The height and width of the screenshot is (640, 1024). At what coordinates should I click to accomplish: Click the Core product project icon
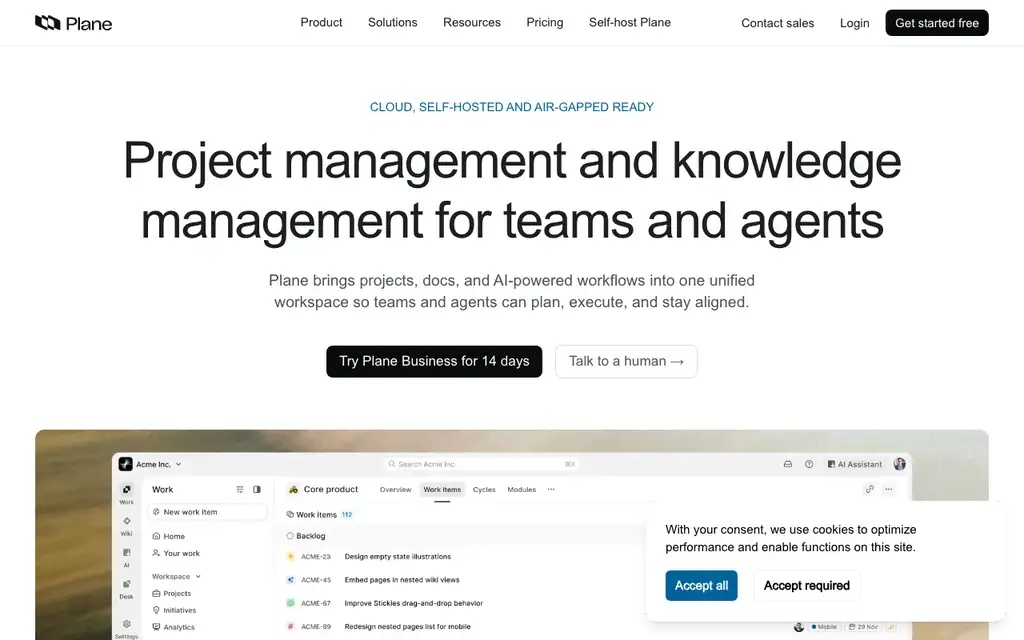coord(293,489)
